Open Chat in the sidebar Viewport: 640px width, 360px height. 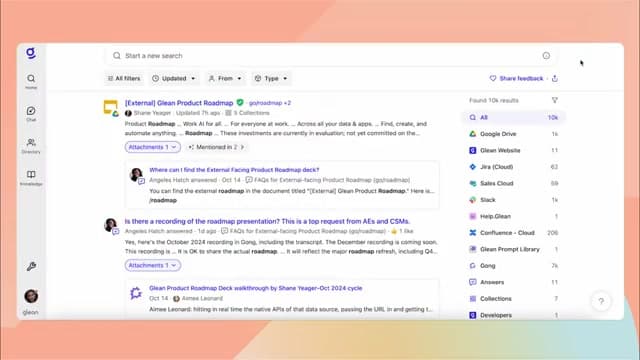pyautogui.click(x=31, y=113)
